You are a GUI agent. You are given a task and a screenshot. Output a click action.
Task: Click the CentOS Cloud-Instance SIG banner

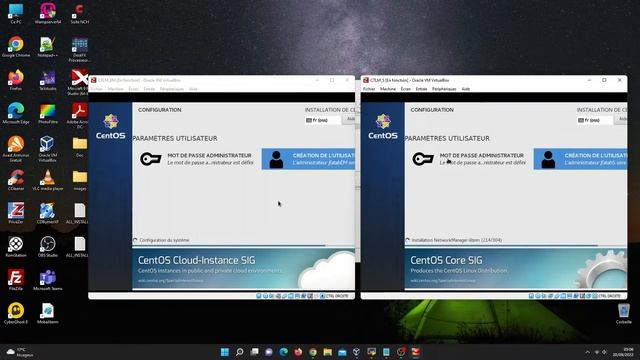click(244, 269)
